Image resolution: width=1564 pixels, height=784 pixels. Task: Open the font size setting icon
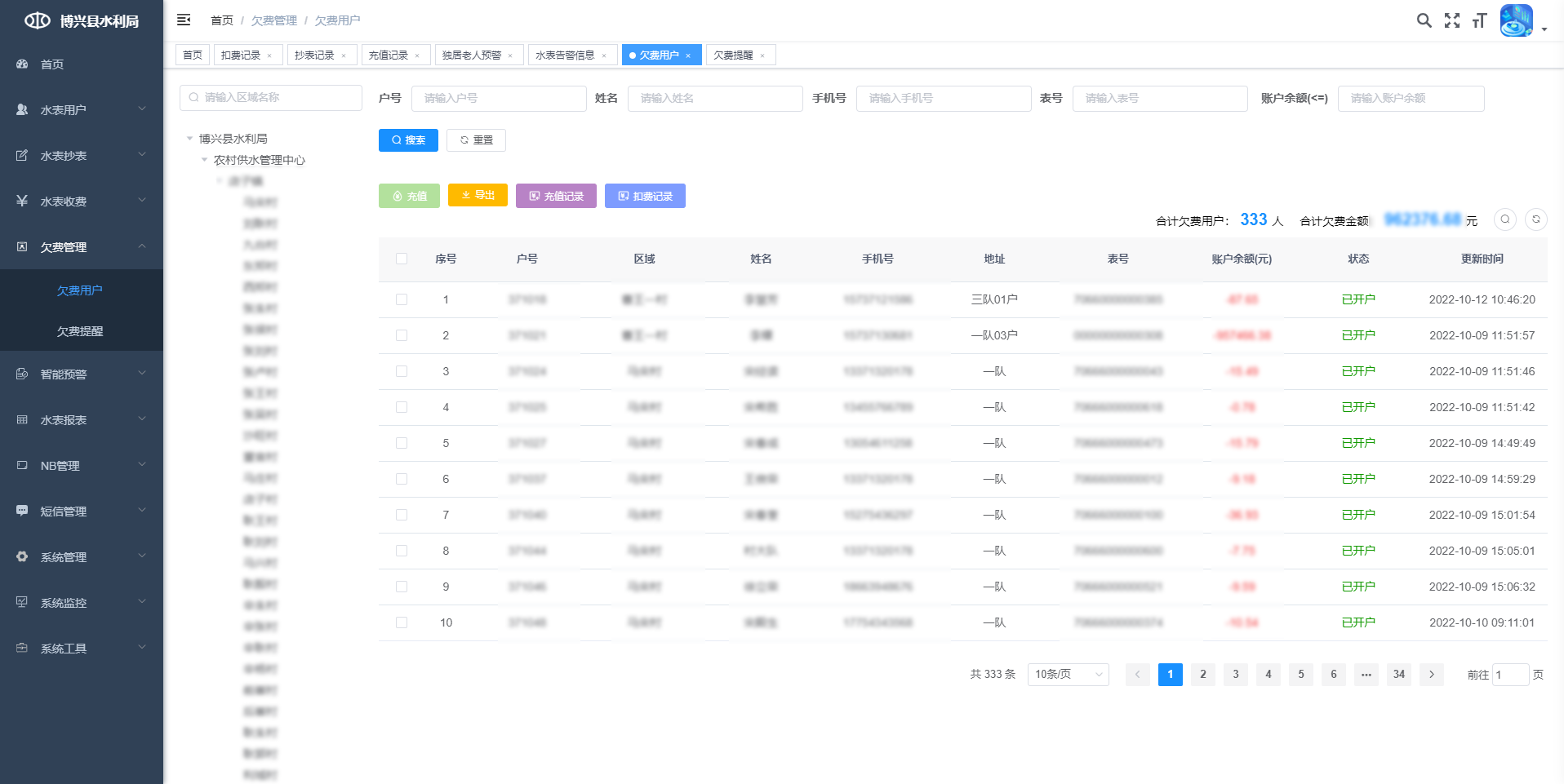(1479, 20)
